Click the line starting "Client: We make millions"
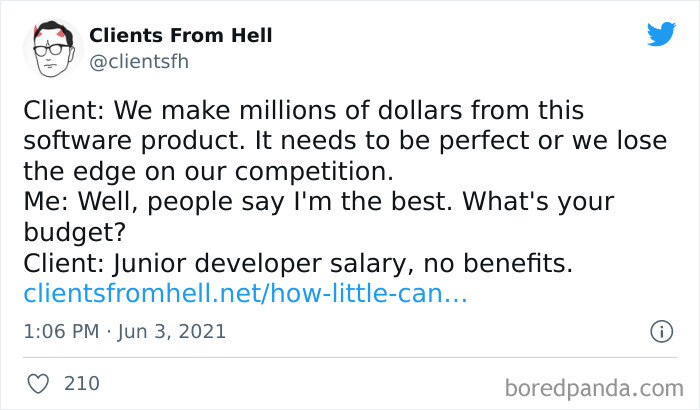The image size is (700, 410). pyautogui.click(x=302, y=109)
